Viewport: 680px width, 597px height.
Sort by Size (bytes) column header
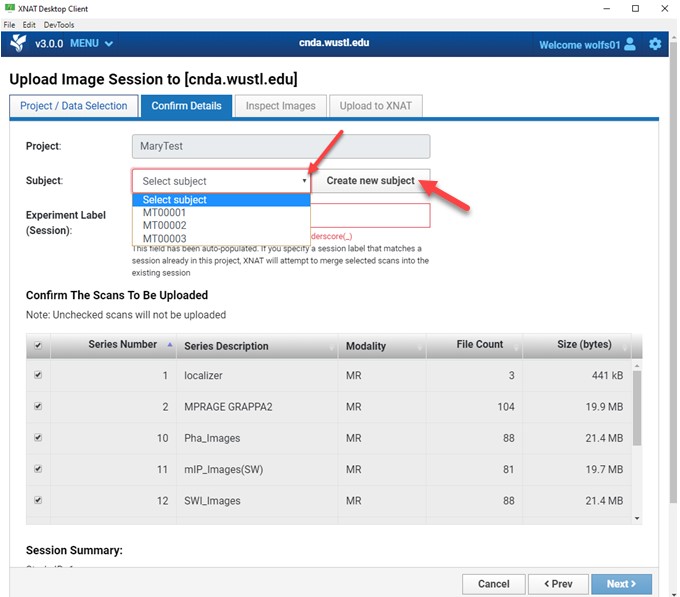tap(583, 345)
